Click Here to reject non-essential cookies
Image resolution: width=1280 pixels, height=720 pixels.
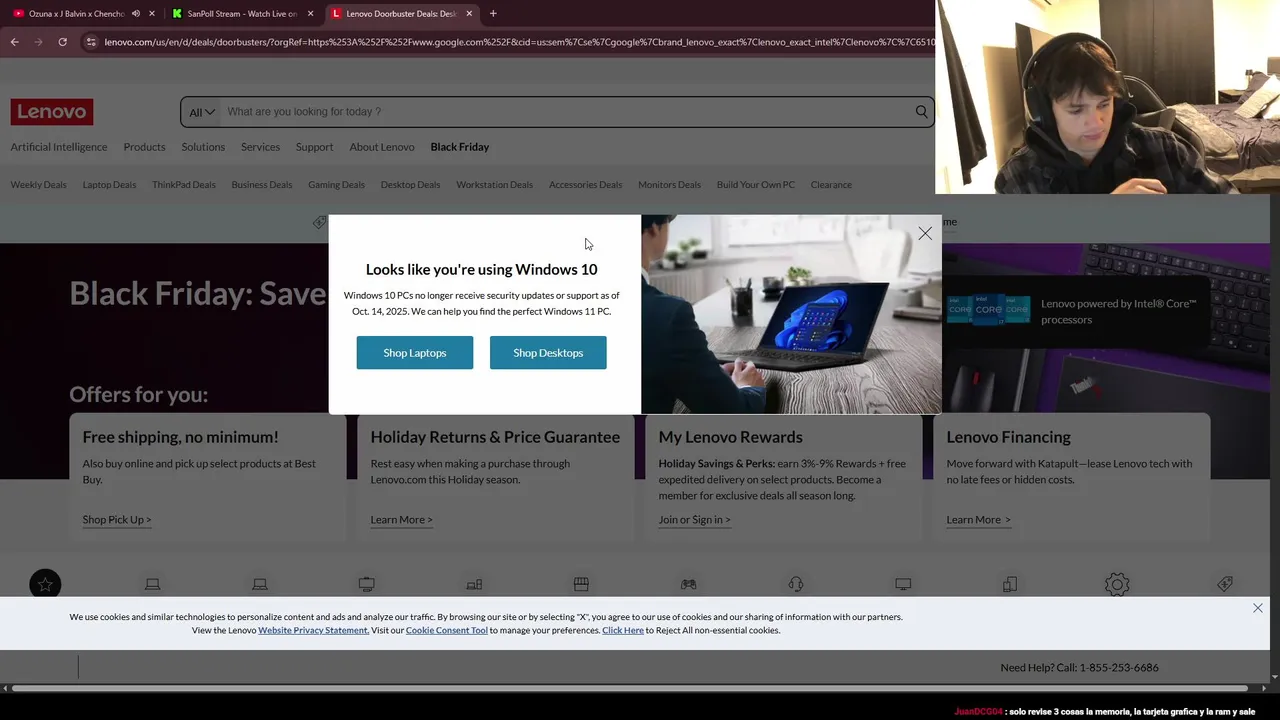tap(623, 630)
